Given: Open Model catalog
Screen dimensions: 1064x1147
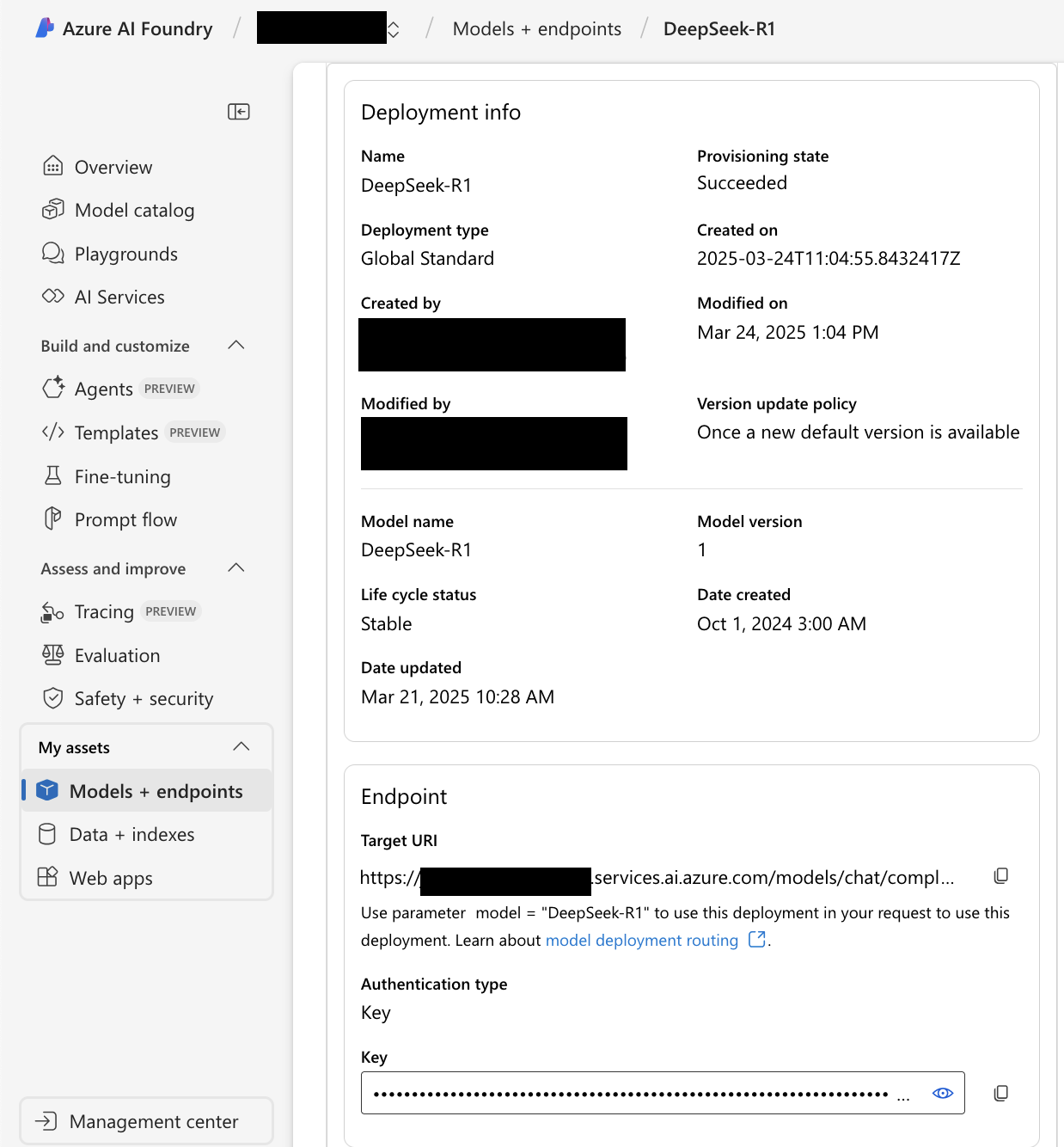Looking at the screenshot, I should click(134, 210).
